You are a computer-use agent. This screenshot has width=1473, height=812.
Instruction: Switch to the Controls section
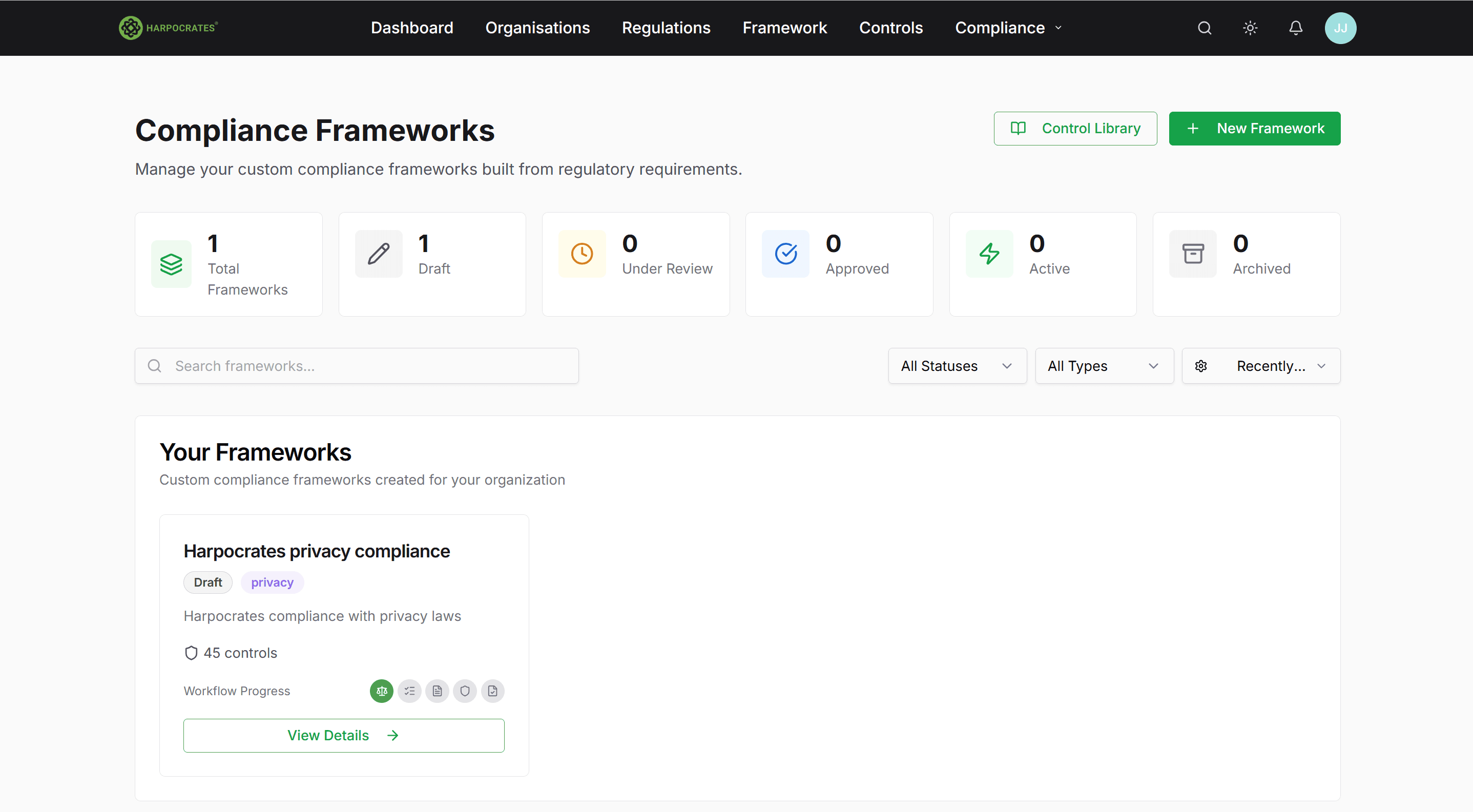pos(891,28)
